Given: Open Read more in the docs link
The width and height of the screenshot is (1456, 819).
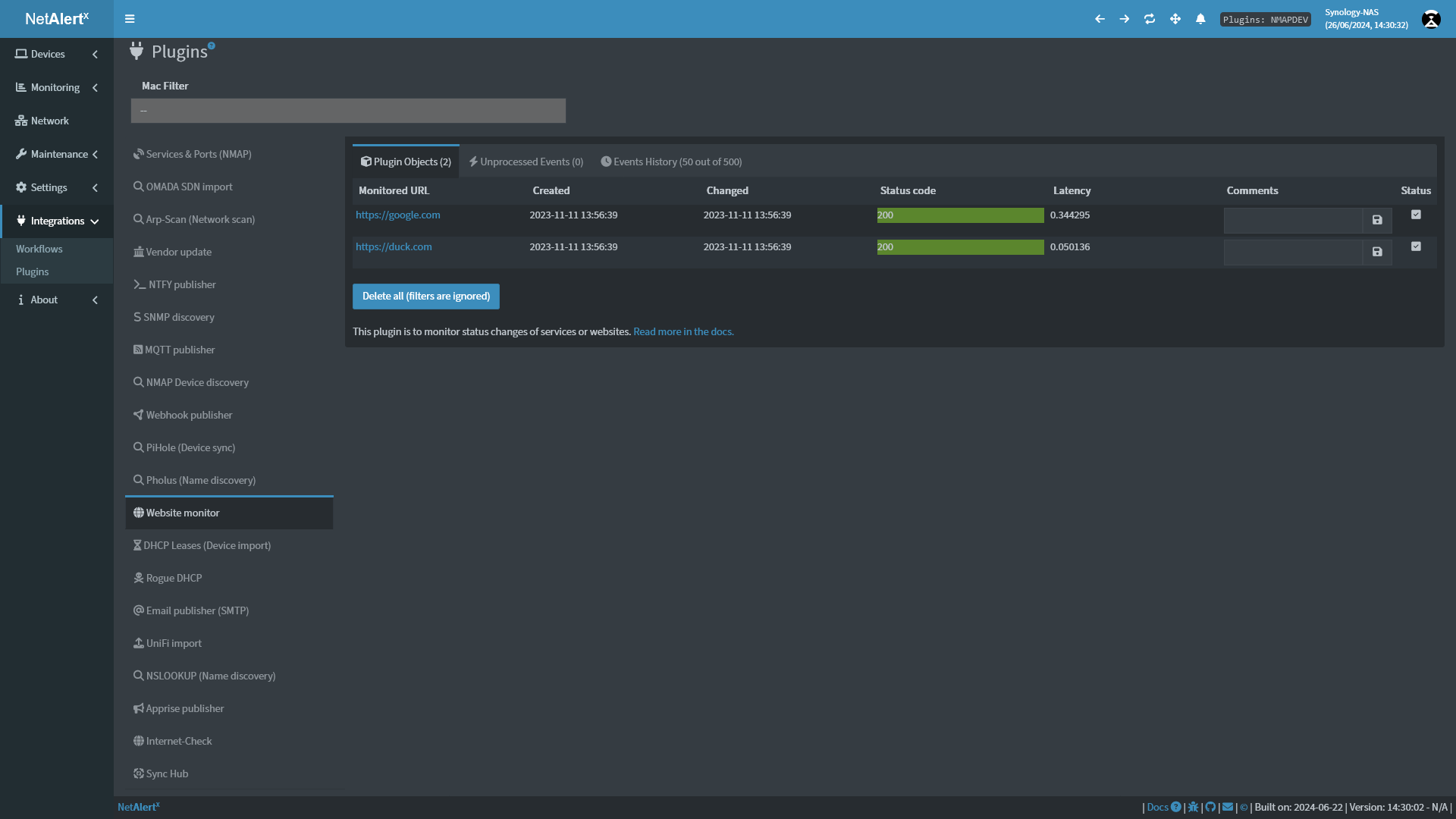Looking at the screenshot, I should tap(683, 331).
